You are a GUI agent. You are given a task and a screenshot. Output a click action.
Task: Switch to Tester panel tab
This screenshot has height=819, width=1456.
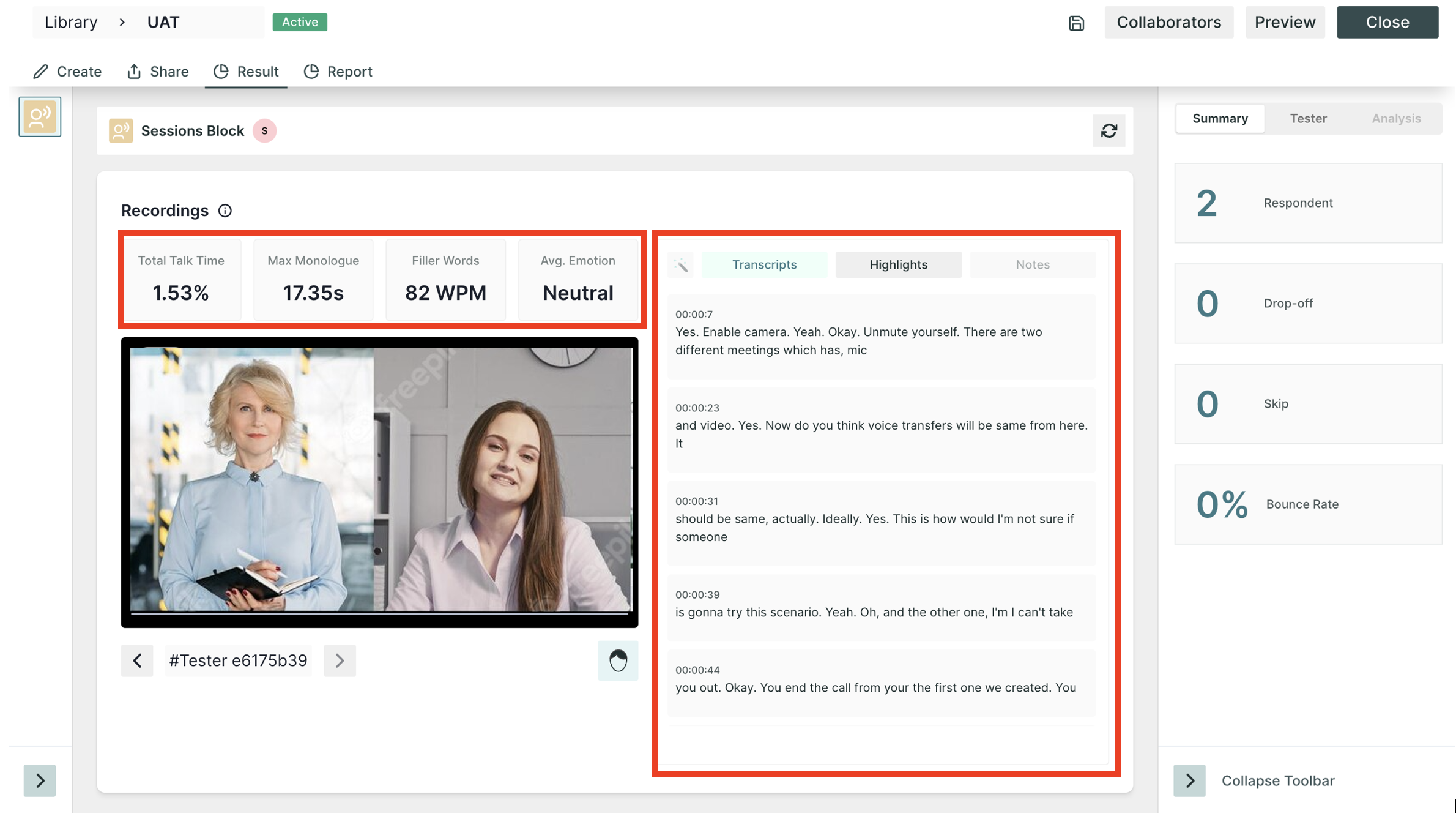(x=1309, y=119)
